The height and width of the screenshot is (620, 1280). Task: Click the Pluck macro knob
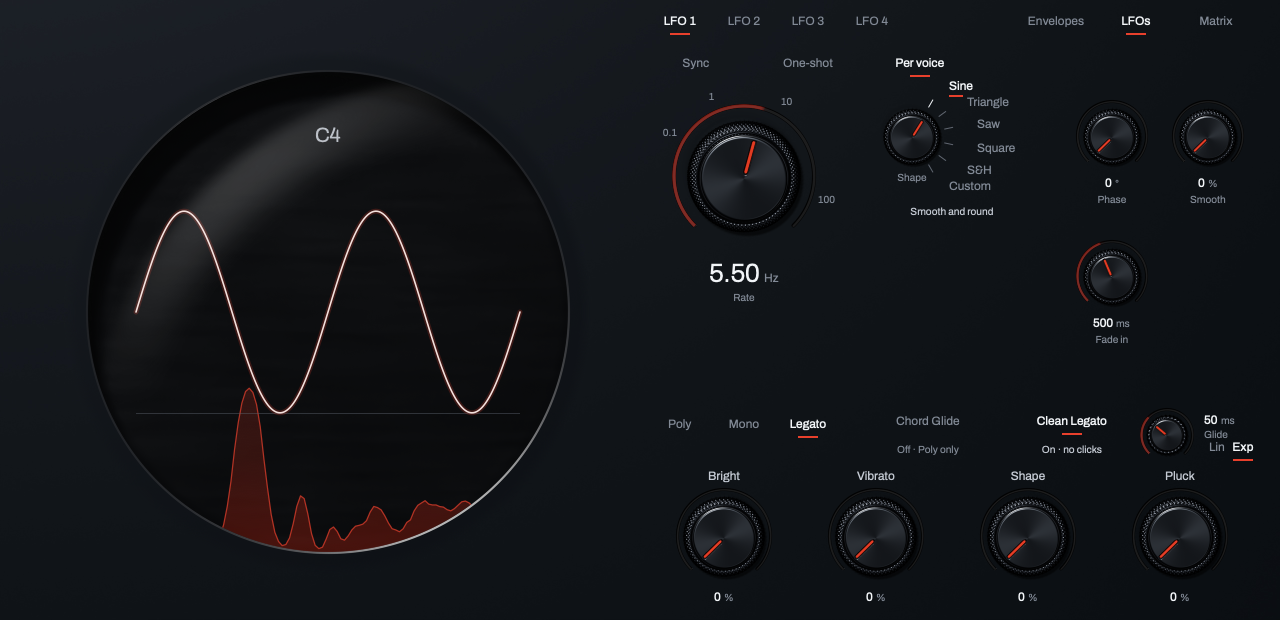1180,534
